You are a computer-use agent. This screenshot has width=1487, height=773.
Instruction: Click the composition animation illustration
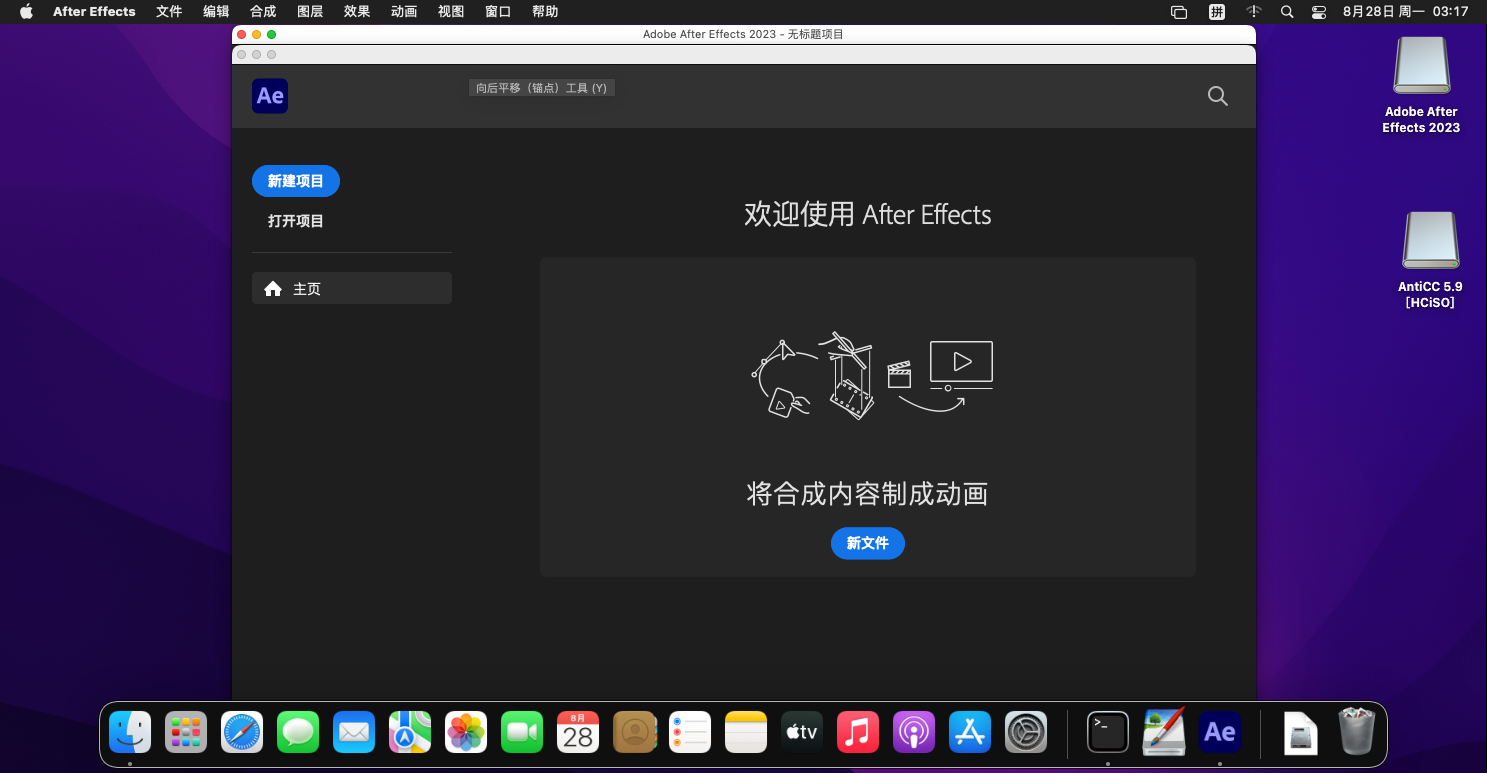[872, 375]
